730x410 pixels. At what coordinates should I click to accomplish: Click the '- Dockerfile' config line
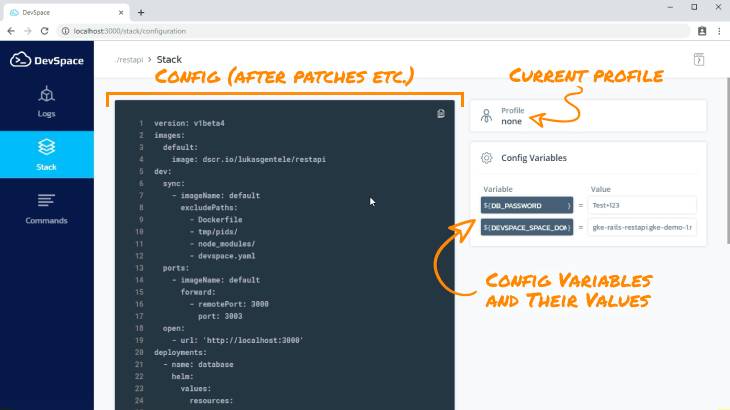[216, 220]
